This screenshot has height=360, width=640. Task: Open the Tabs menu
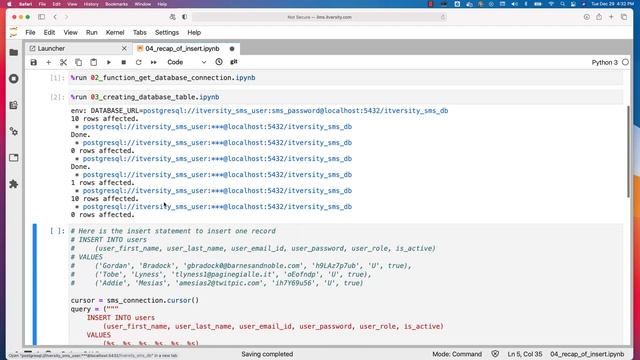140,32
